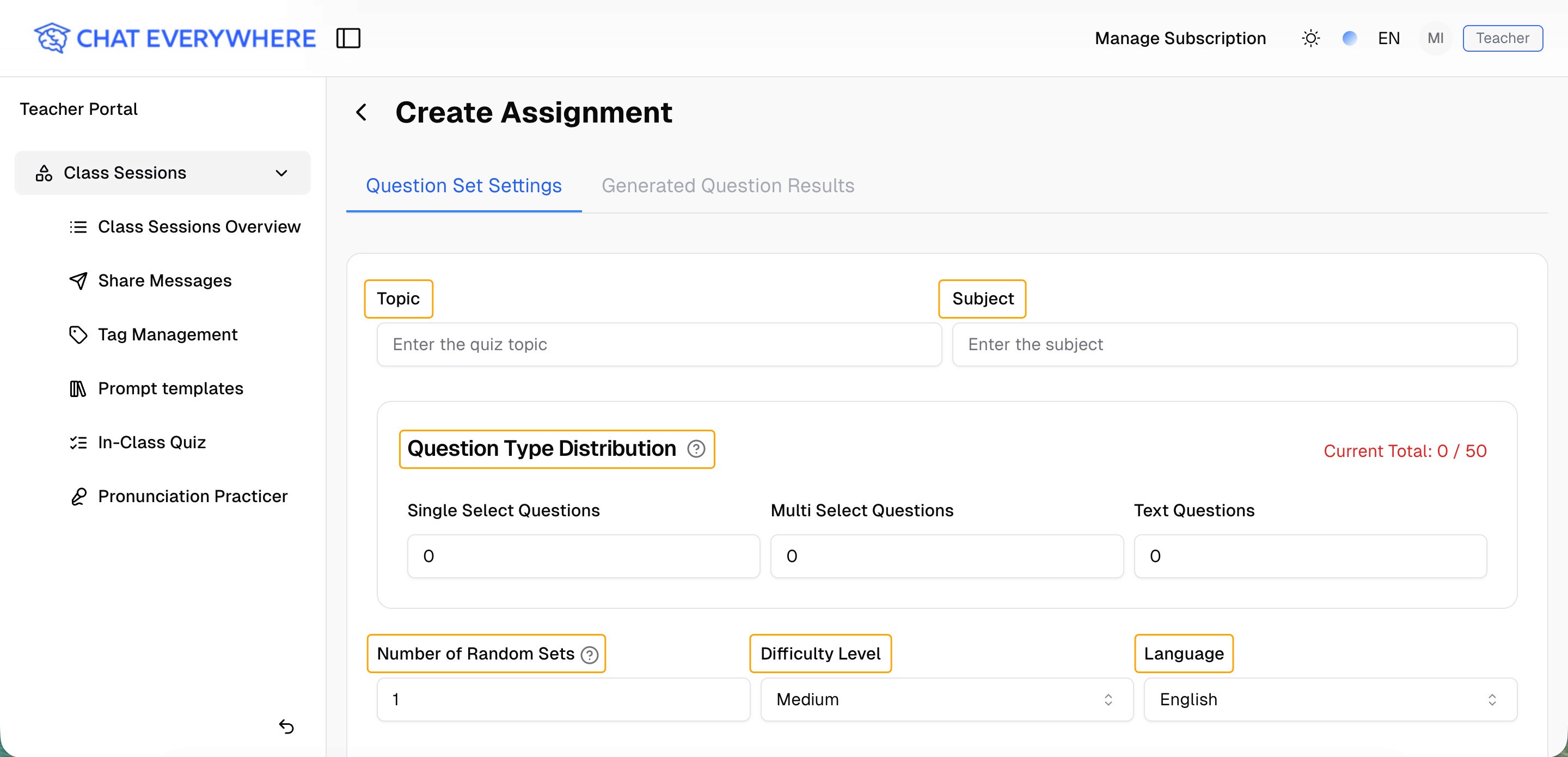The width and height of the screenshot is (1568, 757).
Task: Open the Difficulty Level dropdown showing Medium
Action: (946, 699)
